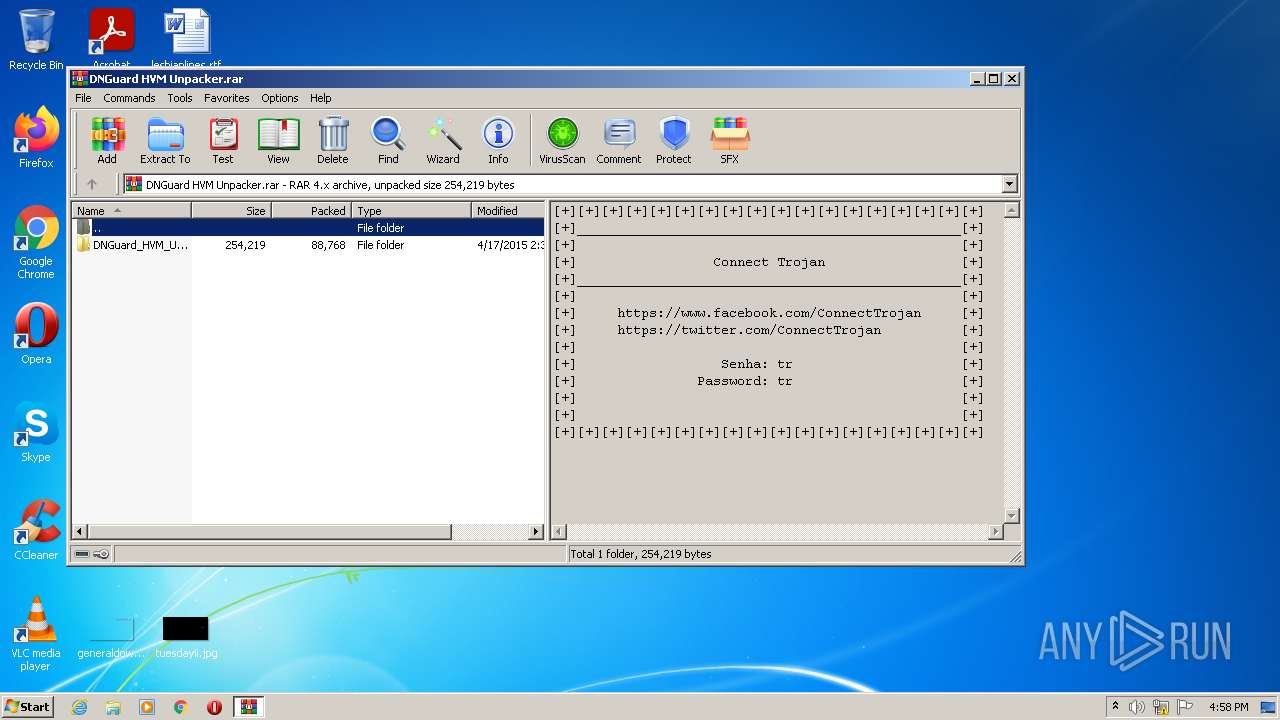The width and height of the screenshot is (1280, 720).
Task: Open the tuesdayti.jpg desktop file
Action: 186,637
